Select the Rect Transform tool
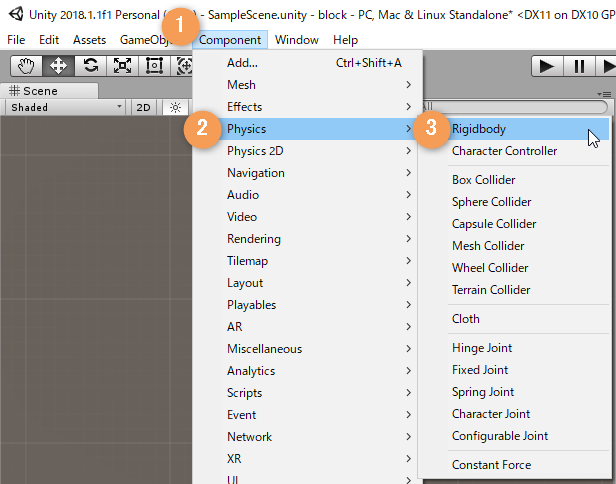The height and width of the screenshot is (484, 616). 154,66
